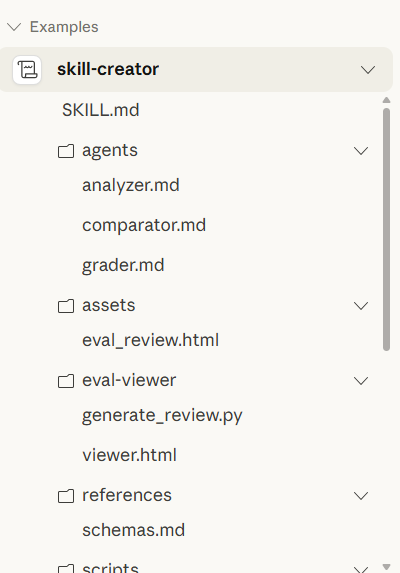400x573 pixels.
Task: Collapse the agents folder chevron
Action: 361,151
